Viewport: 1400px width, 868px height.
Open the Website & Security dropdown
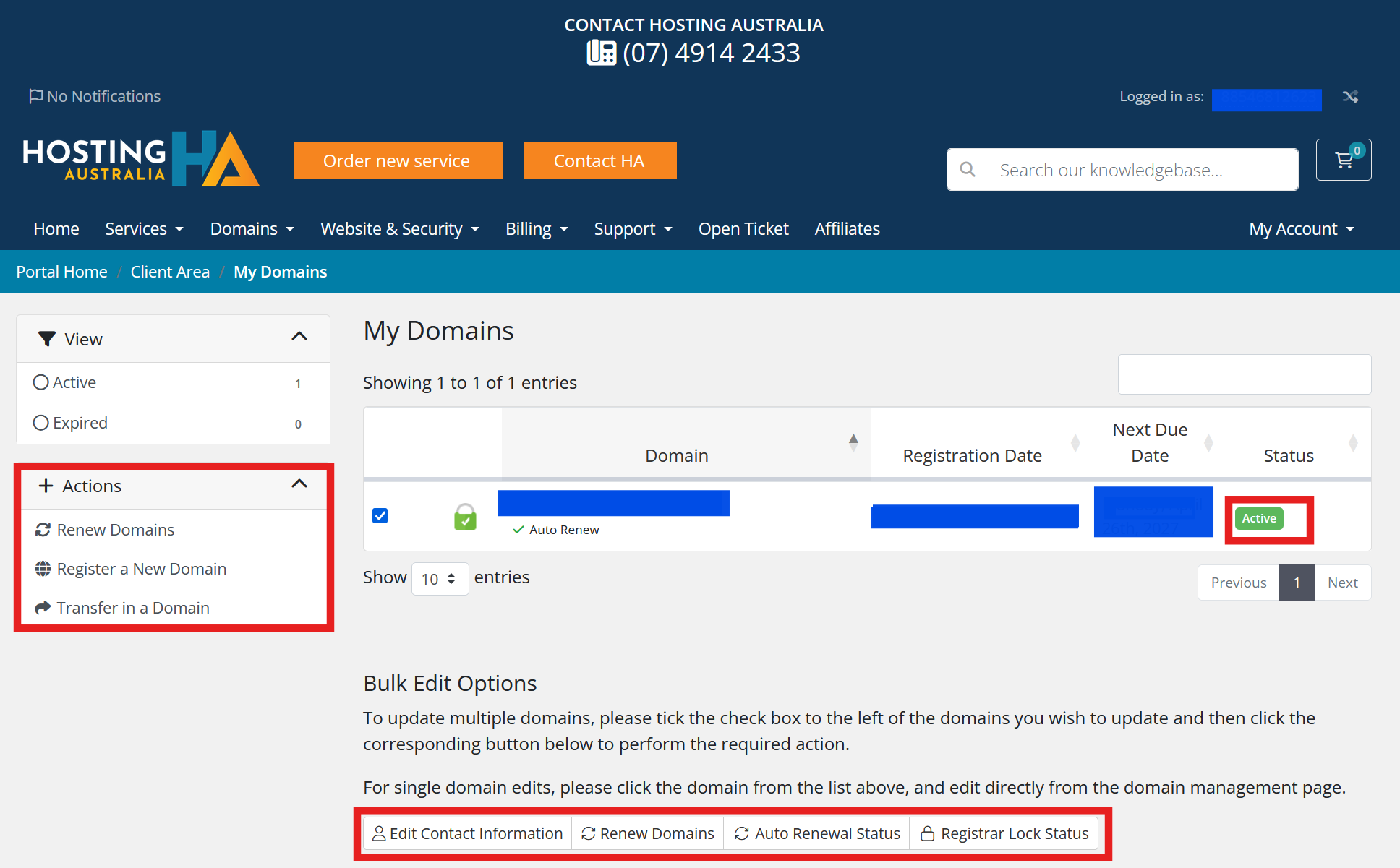point(400,229)
